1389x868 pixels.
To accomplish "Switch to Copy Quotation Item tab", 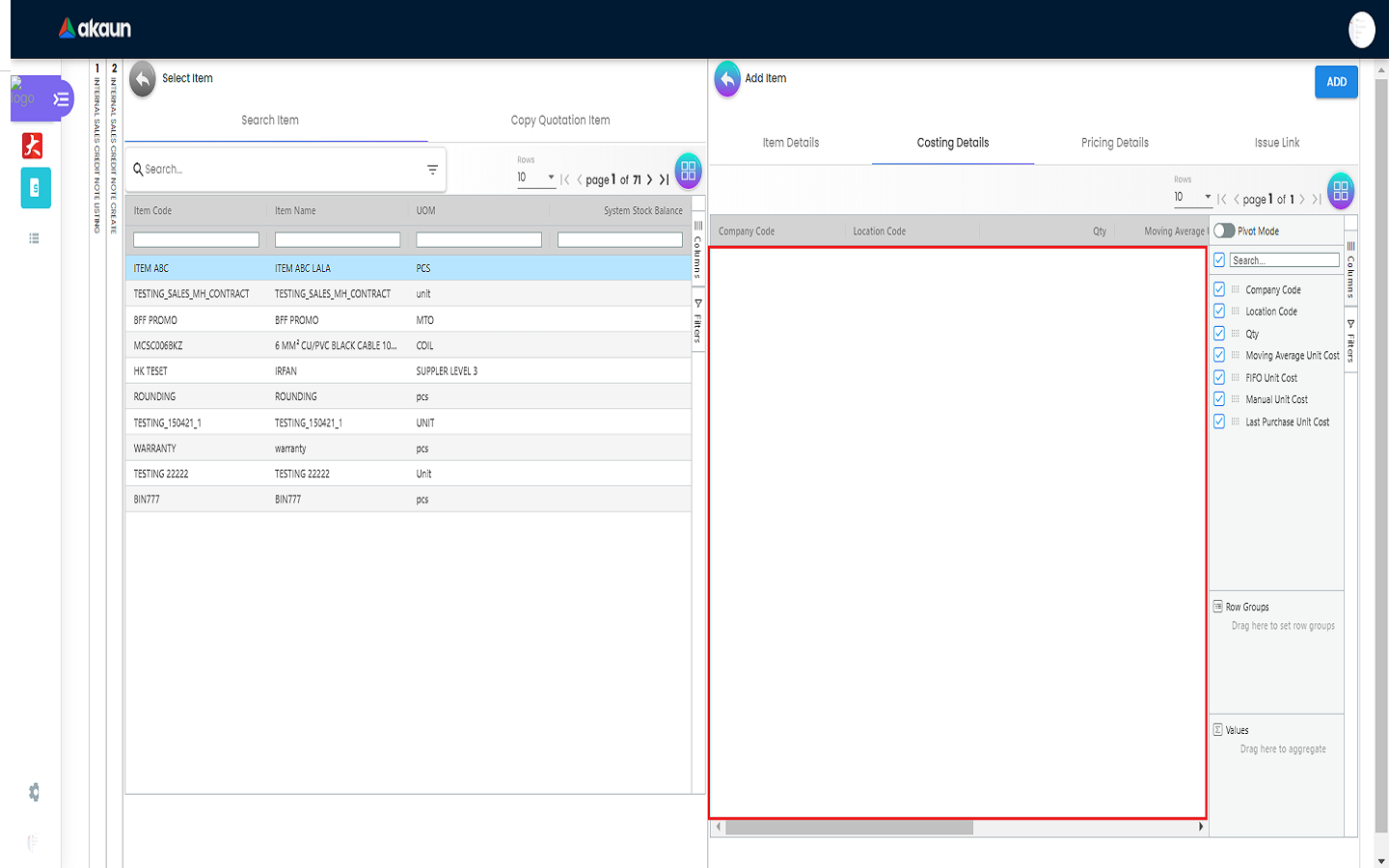I will click(559, 121).
